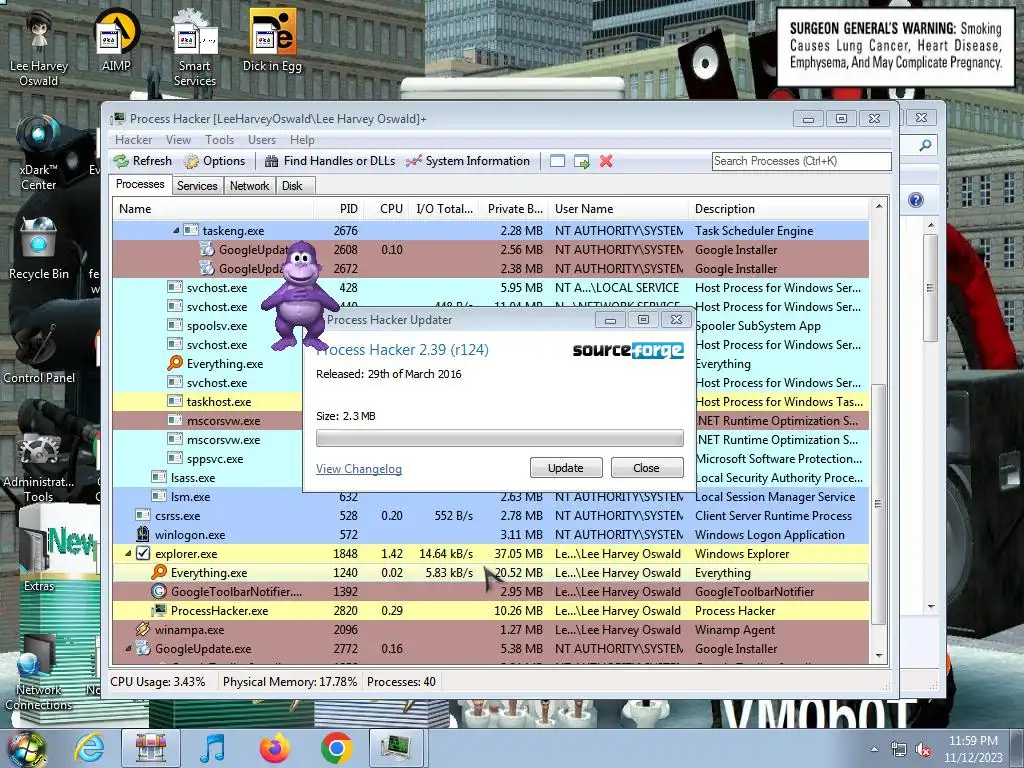The height and width of the screenshot is (768, 1024).
Task: Click scroll-up arrow of the process list
Action: click(879, 206)
